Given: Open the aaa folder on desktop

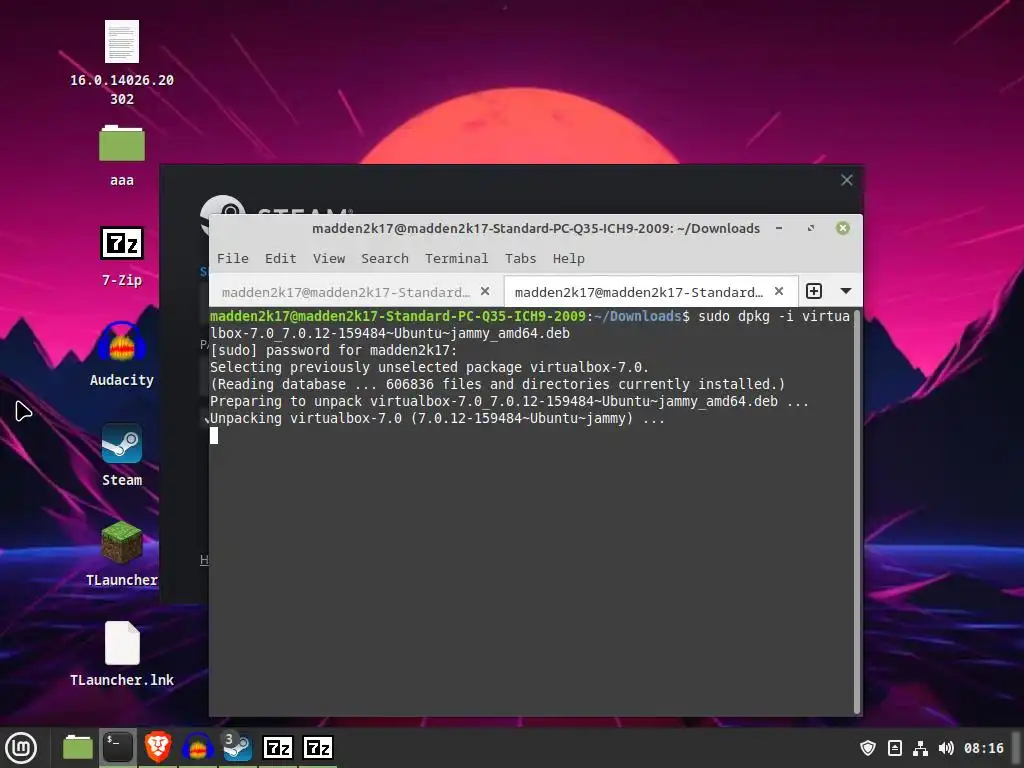Looking at the screenshot, I should pyautogui.click(x=121, y=143).
